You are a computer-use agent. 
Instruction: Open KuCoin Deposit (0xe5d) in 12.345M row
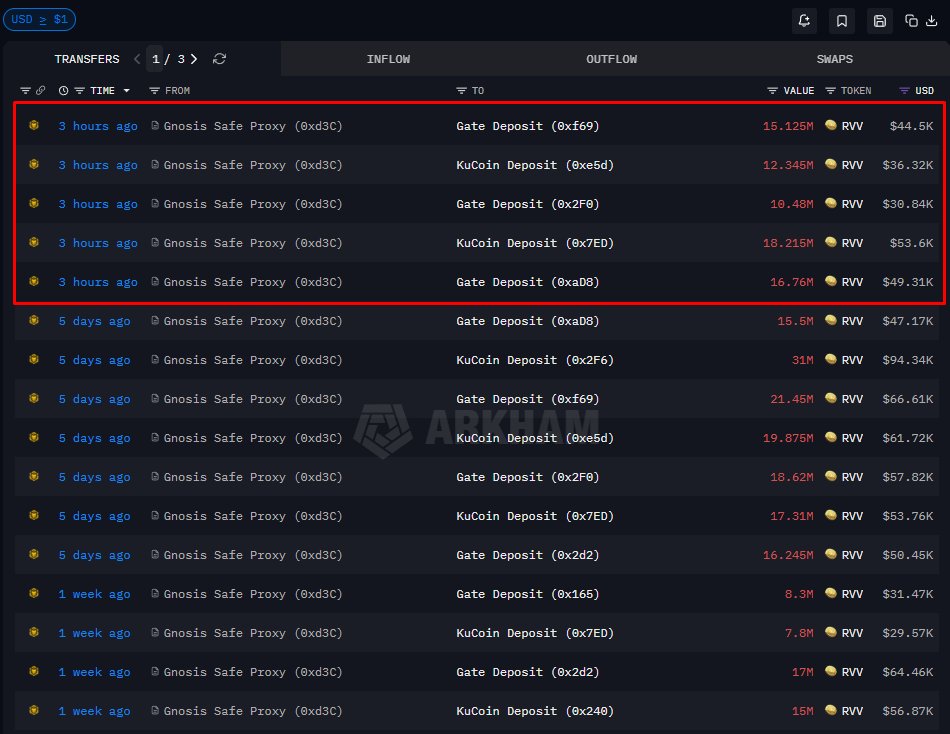535,165
